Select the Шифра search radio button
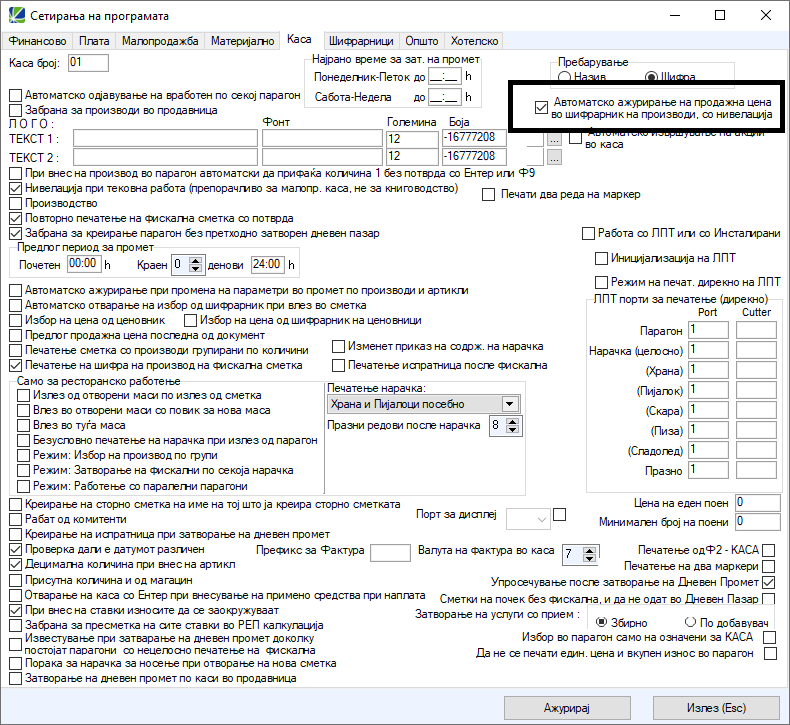Screen dimensions: 790x725 pyautogui.click(x=651, y=77)
